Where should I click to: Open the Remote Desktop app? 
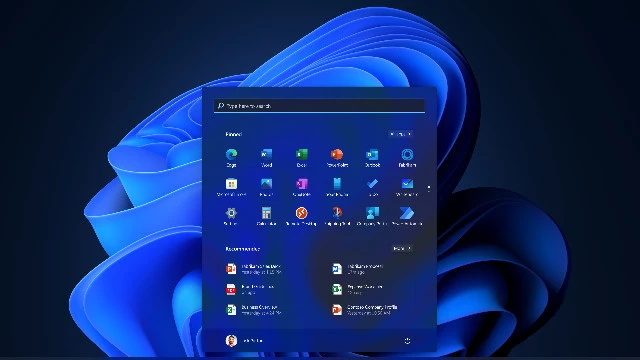click(x=302, y=216)
